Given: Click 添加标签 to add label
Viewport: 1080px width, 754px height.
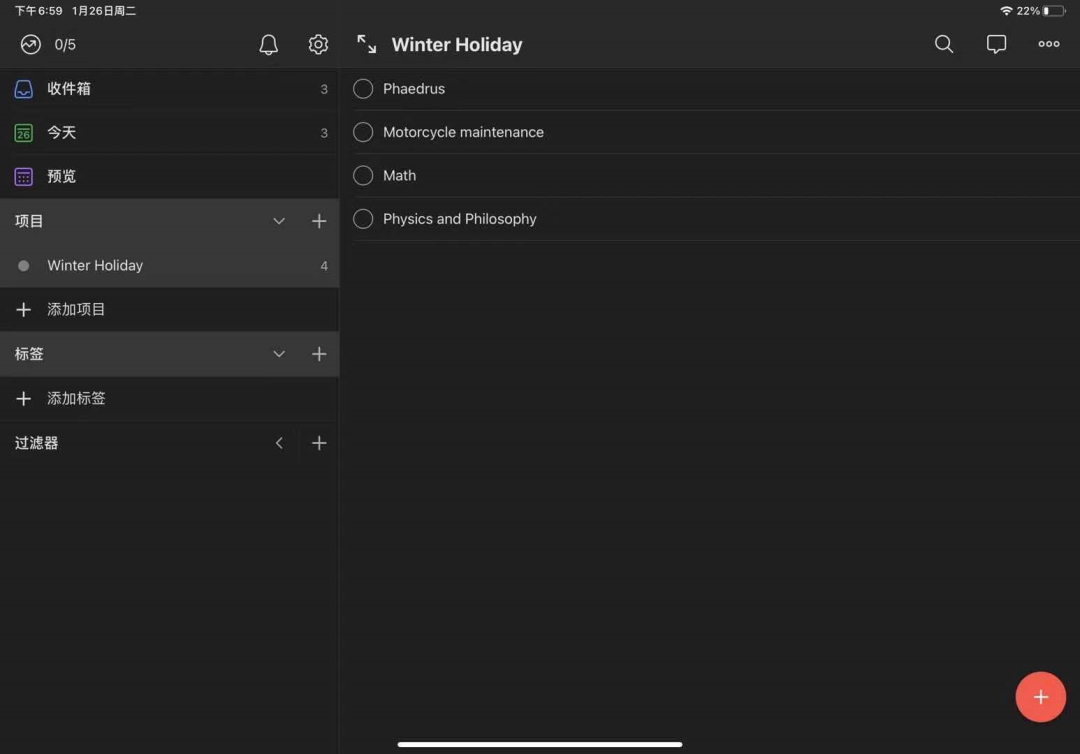Looking at the screenshot, I should pyautogui.click(x=76, y=398).
